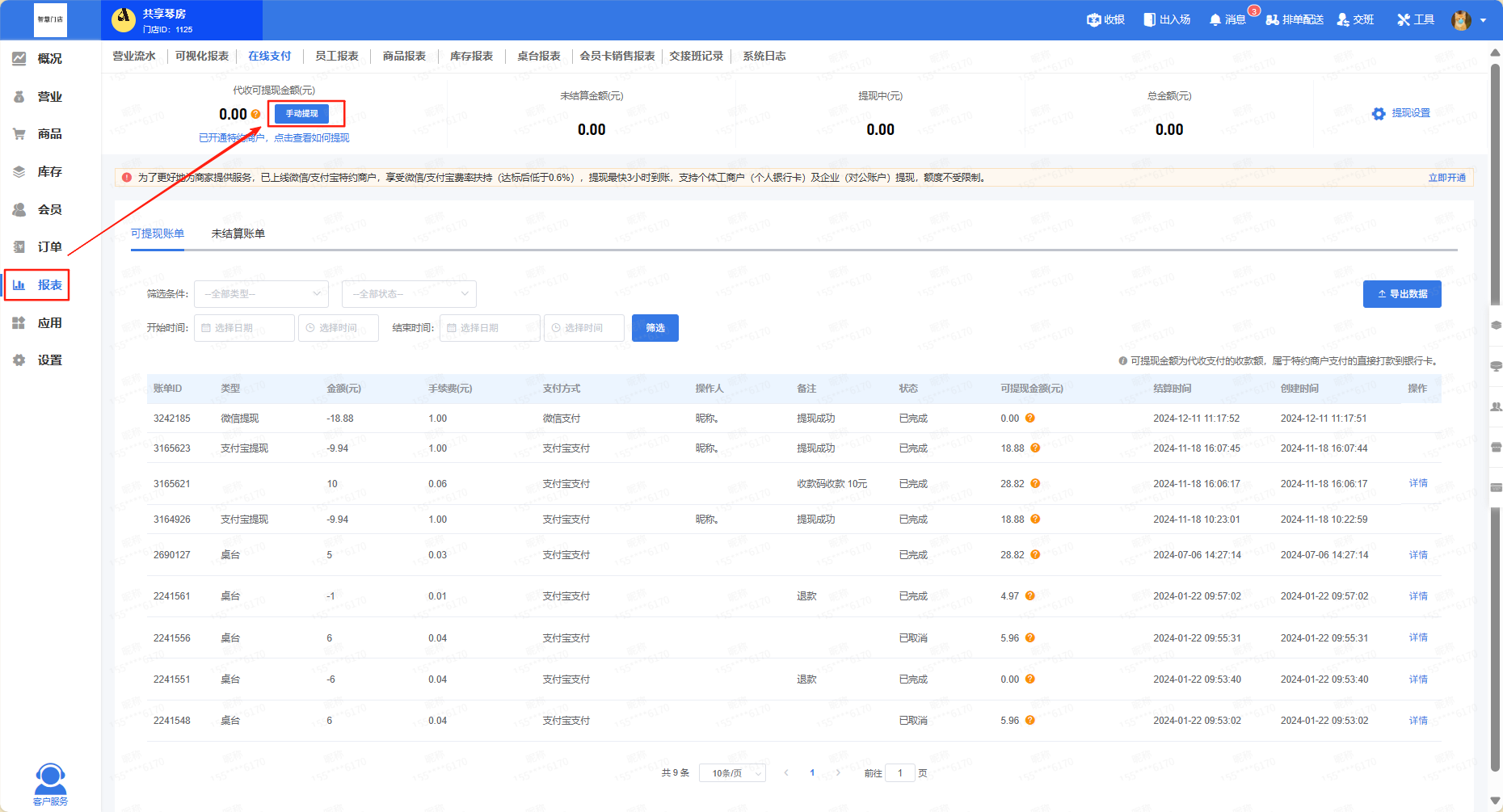Click the start date 选择日期 field
The width and height of the screenshot is (1503, 812).
point(244,328)
